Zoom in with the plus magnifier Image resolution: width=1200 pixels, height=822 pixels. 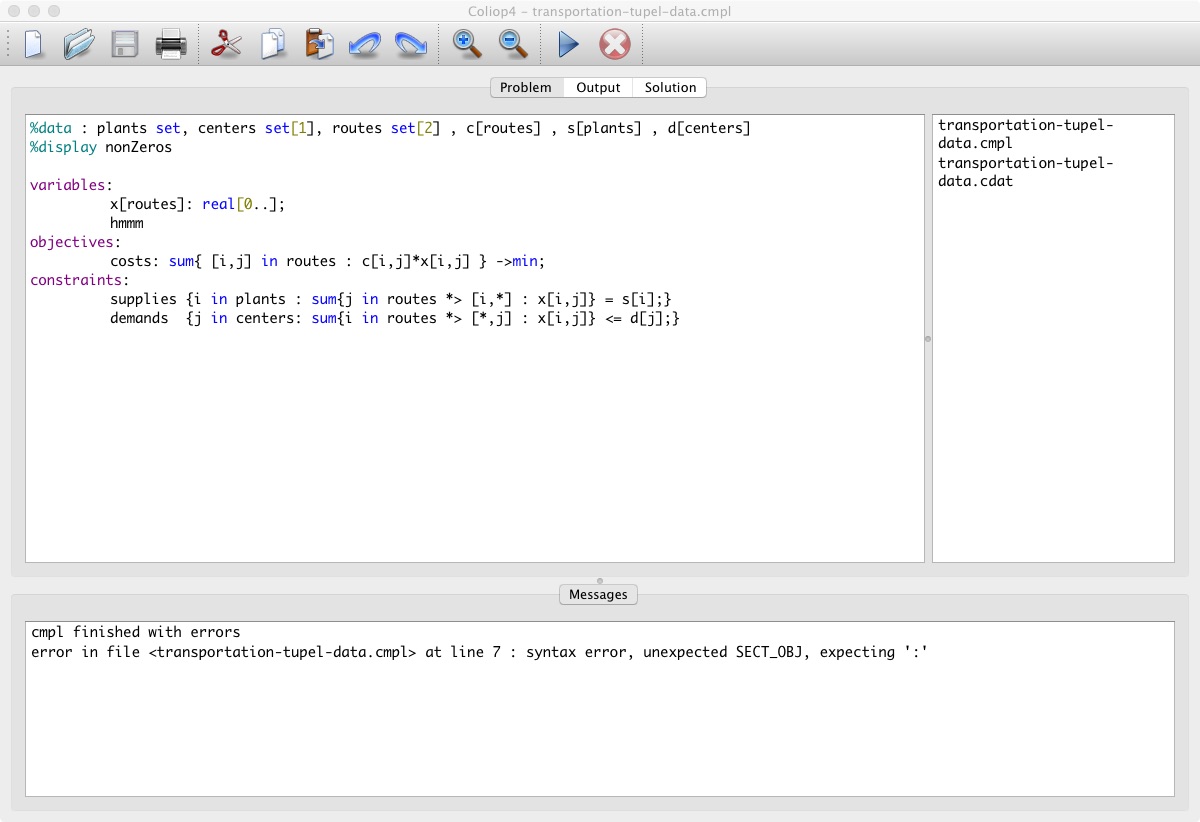click(466, 45)
